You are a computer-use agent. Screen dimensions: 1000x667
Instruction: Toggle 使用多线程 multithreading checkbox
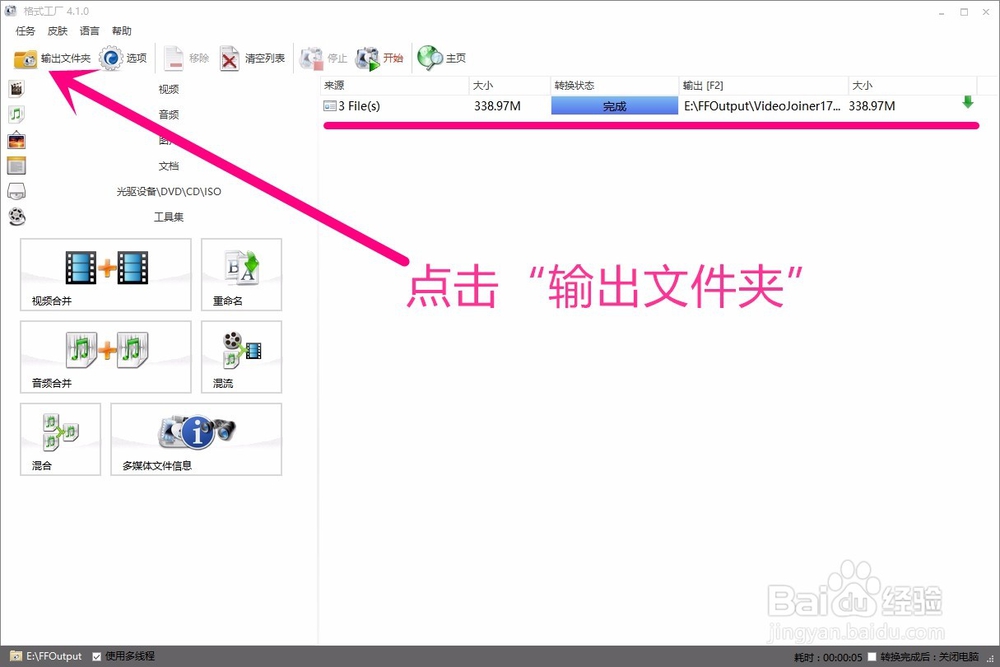(x=97, y=656)
